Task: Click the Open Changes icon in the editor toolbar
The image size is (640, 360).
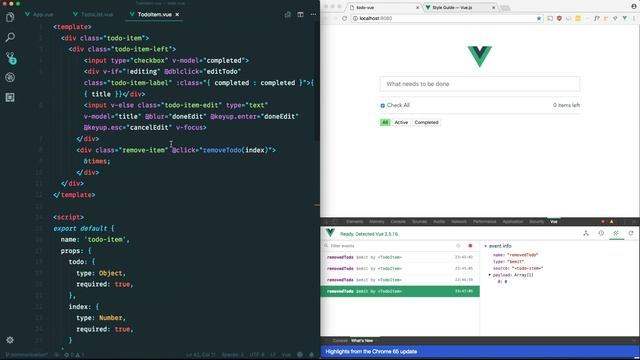Action: pyautogui.click(x=288, y=14)
